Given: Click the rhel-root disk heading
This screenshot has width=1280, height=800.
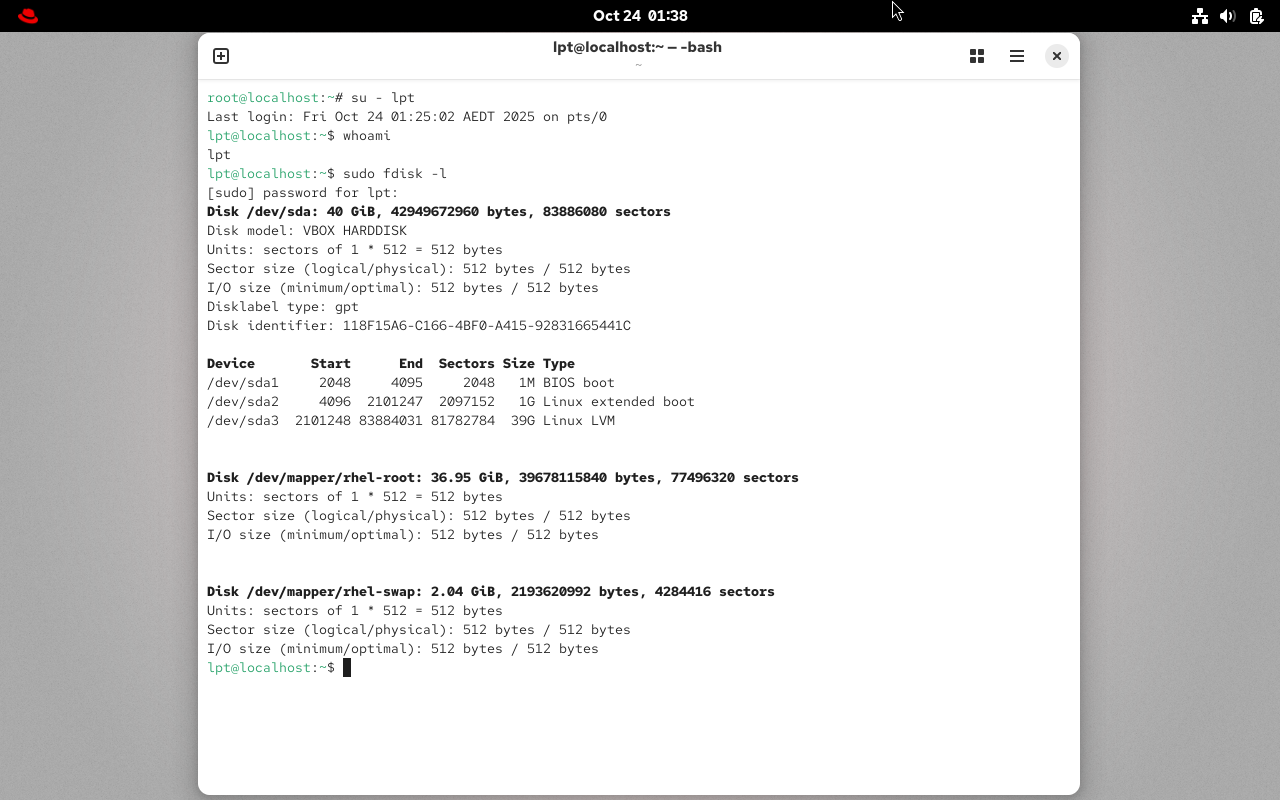Looking at the screenshot, I should [x=502, y=478].
